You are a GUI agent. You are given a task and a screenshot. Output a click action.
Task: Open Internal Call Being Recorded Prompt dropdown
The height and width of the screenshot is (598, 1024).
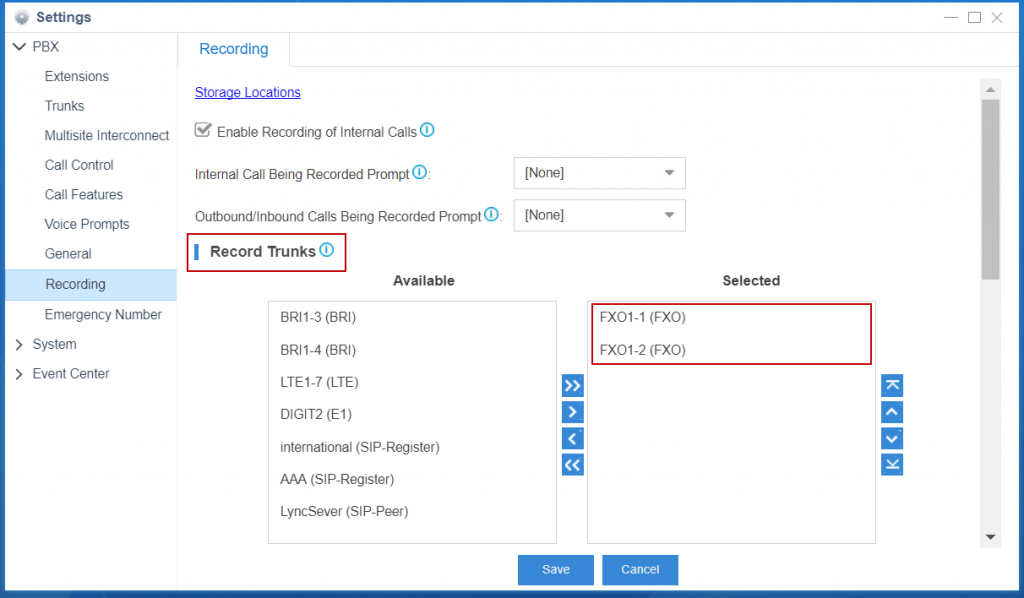click(599, 173)
